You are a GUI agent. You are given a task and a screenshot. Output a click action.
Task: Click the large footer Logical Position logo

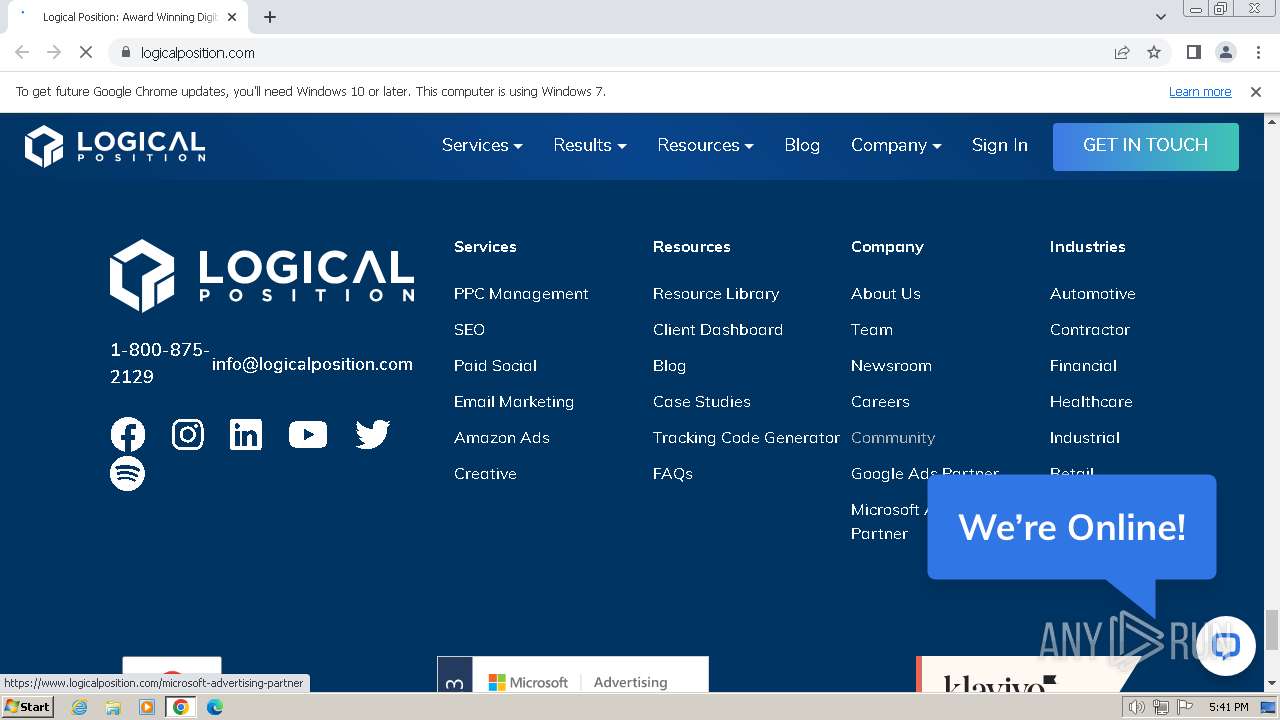[262, 275]
